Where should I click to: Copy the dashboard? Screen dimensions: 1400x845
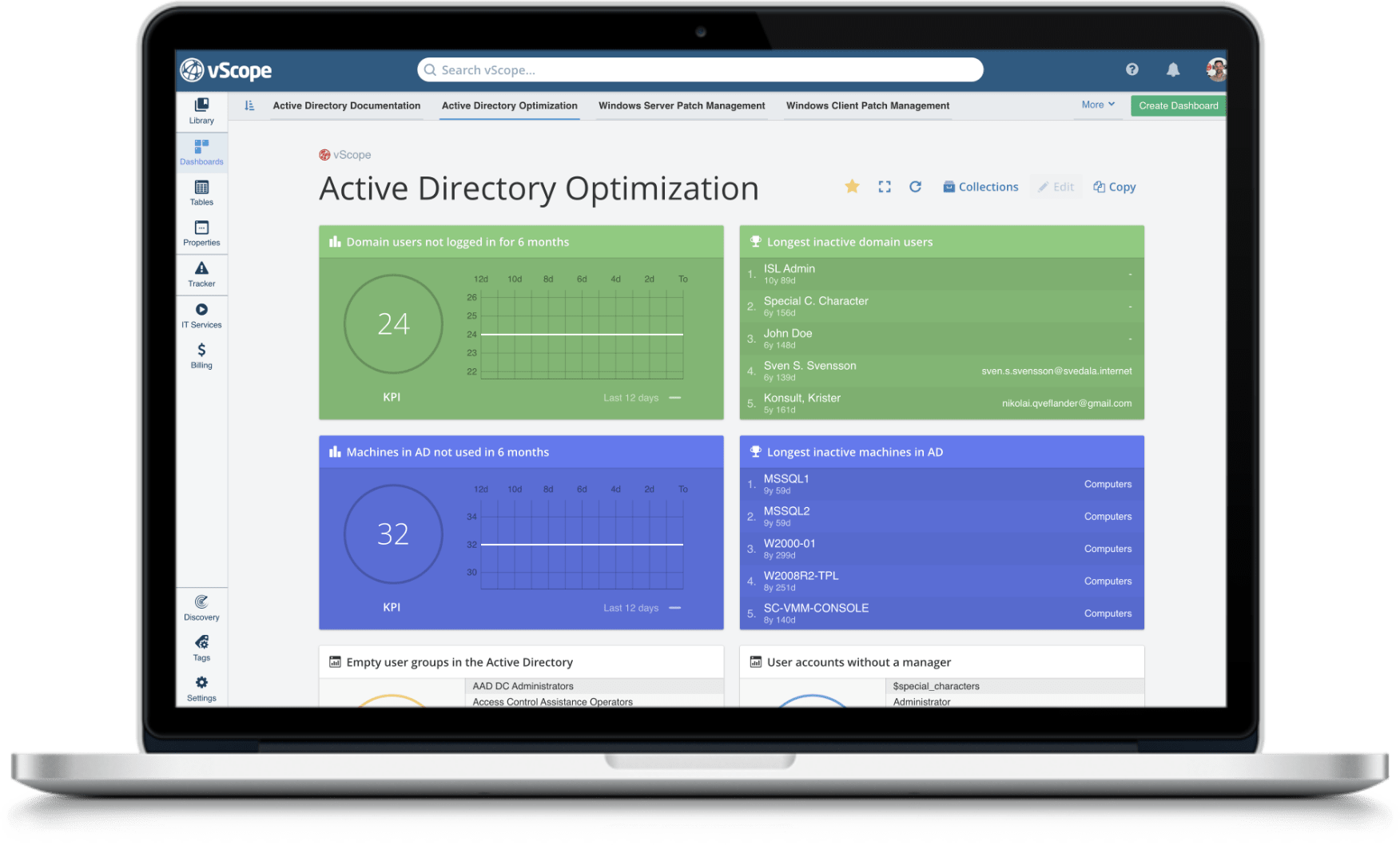click(1114, 186)
